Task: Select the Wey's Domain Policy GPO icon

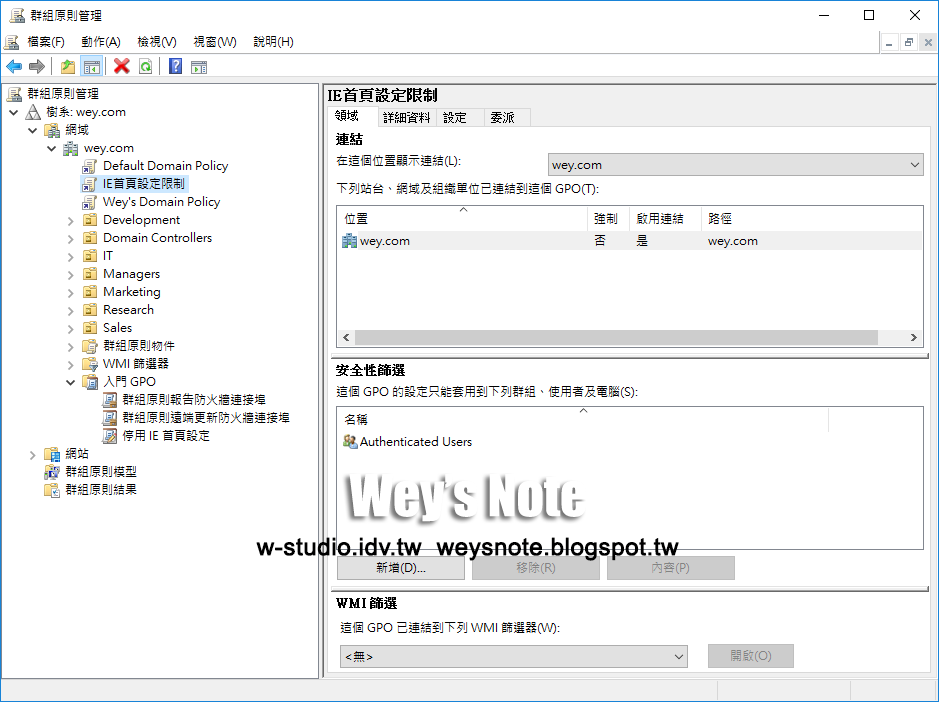Action: 90,202
